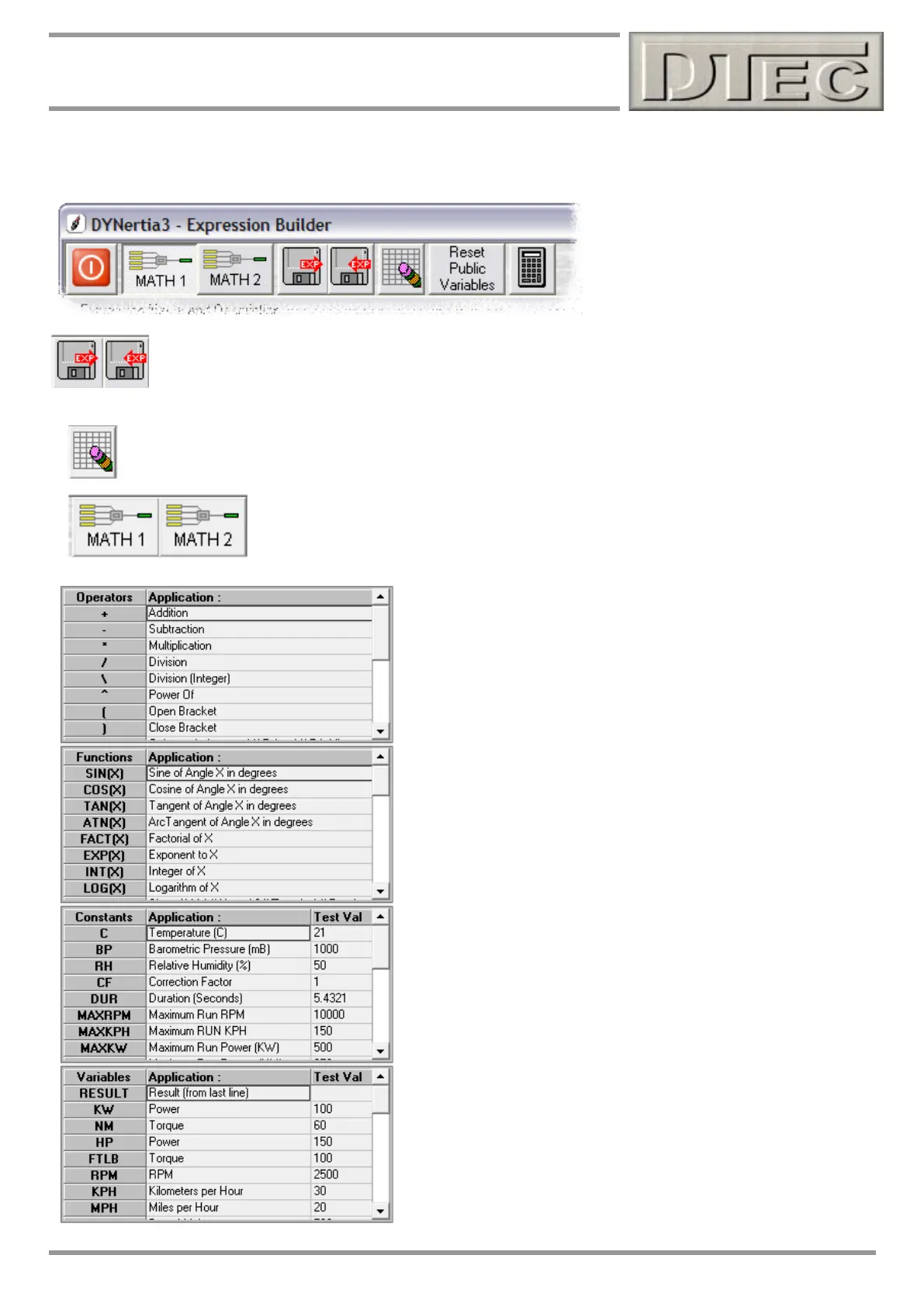Select MATH 2 in the Expression Builder toolbar
The image size is (924, 1307).
[x=235, y=269]
